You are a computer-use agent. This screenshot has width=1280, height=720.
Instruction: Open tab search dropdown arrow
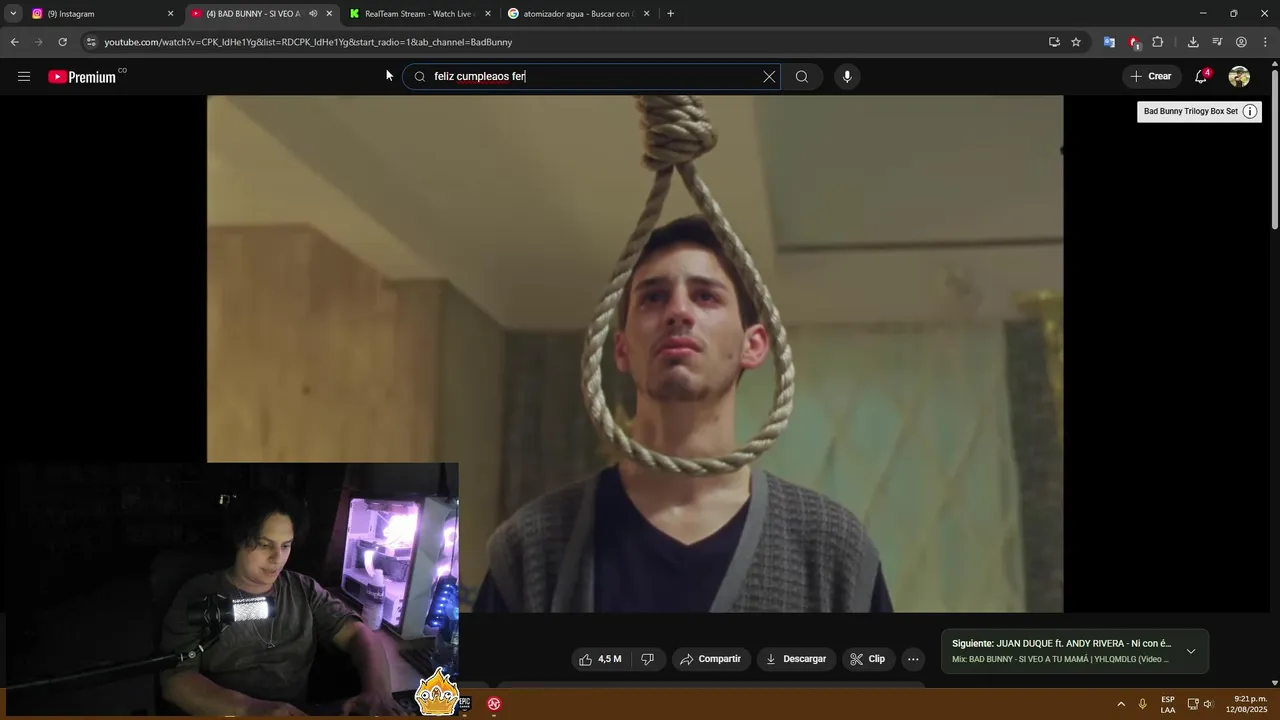(x=13, y=14)
